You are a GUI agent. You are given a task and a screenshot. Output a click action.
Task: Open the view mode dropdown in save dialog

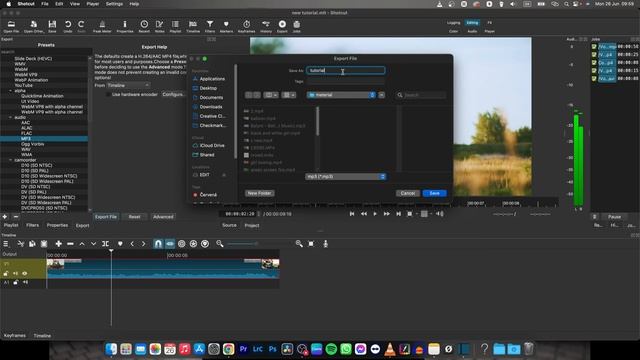[271, 95]
